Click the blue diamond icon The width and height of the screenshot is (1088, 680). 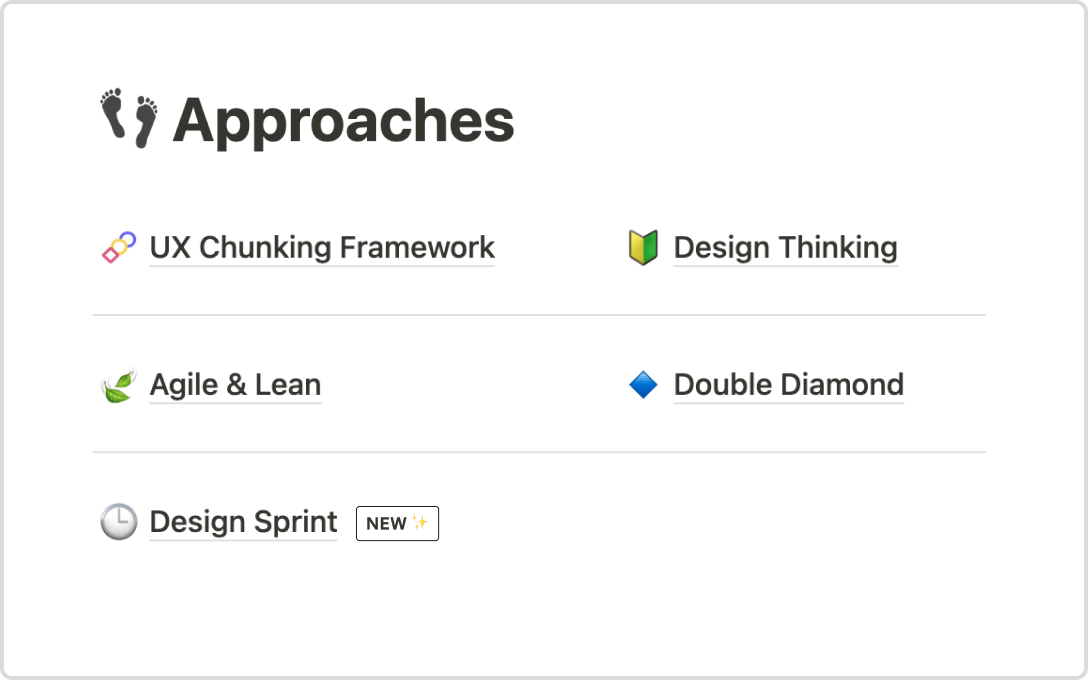point(643,385)
